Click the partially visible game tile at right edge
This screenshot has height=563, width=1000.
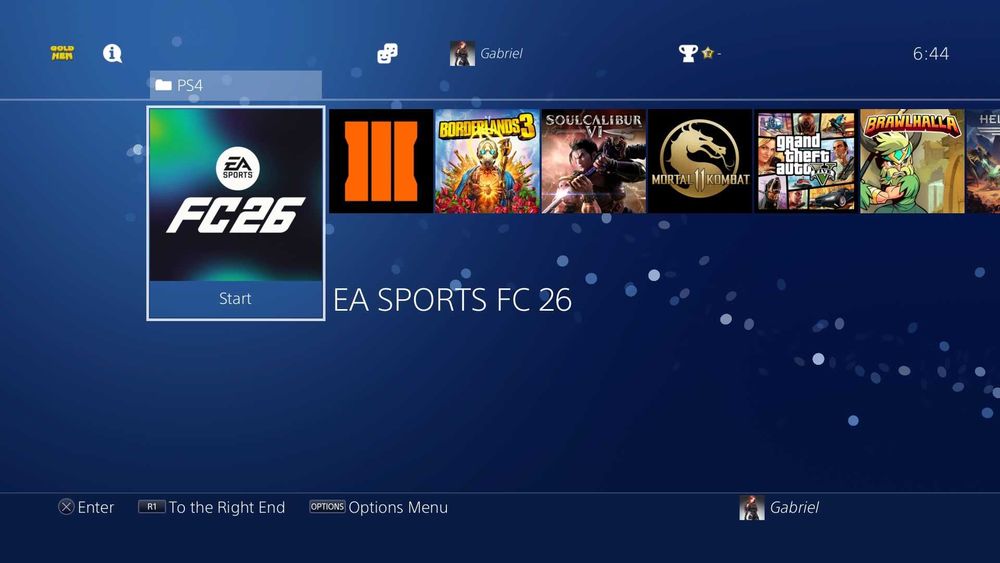pyautogui.click(x=983, y=161)
